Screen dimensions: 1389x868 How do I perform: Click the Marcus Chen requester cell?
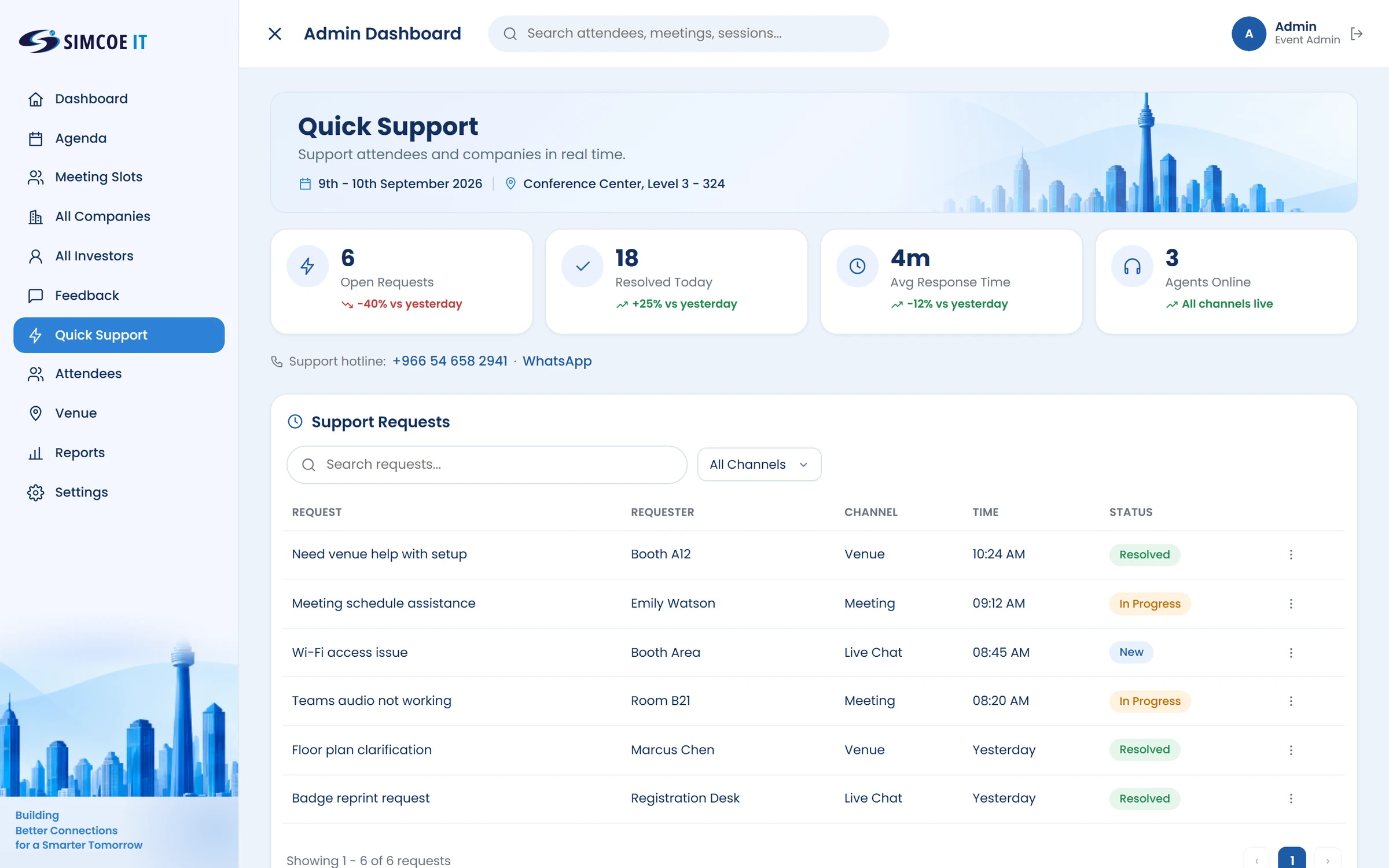(x=672, y=750)
